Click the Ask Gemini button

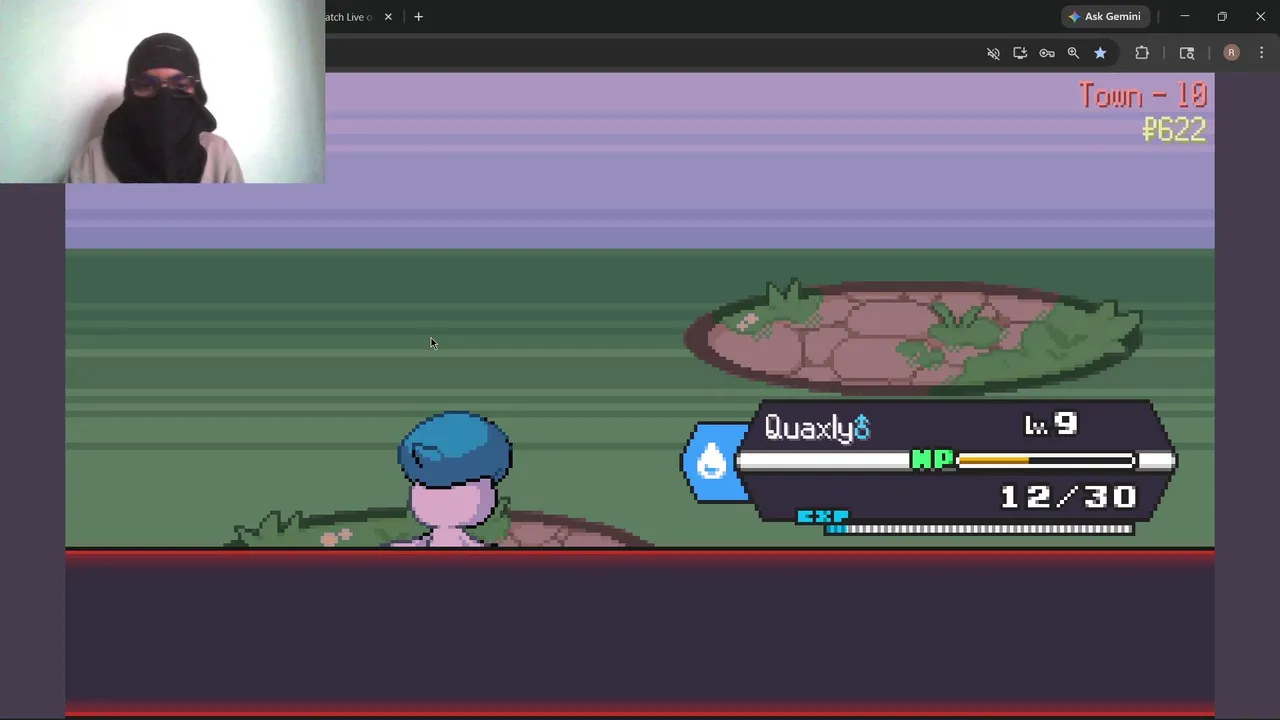click(1104, 16)
